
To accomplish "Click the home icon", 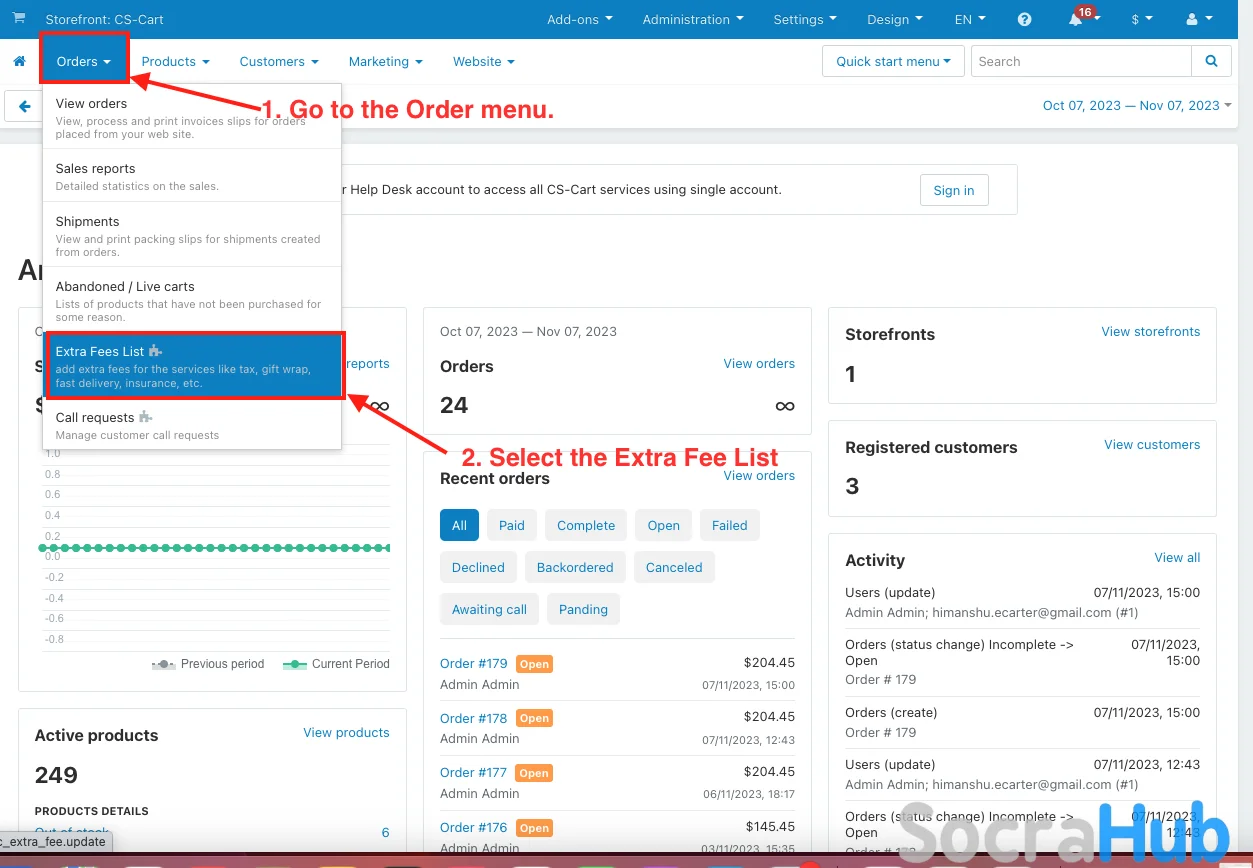I will [19, 61].
